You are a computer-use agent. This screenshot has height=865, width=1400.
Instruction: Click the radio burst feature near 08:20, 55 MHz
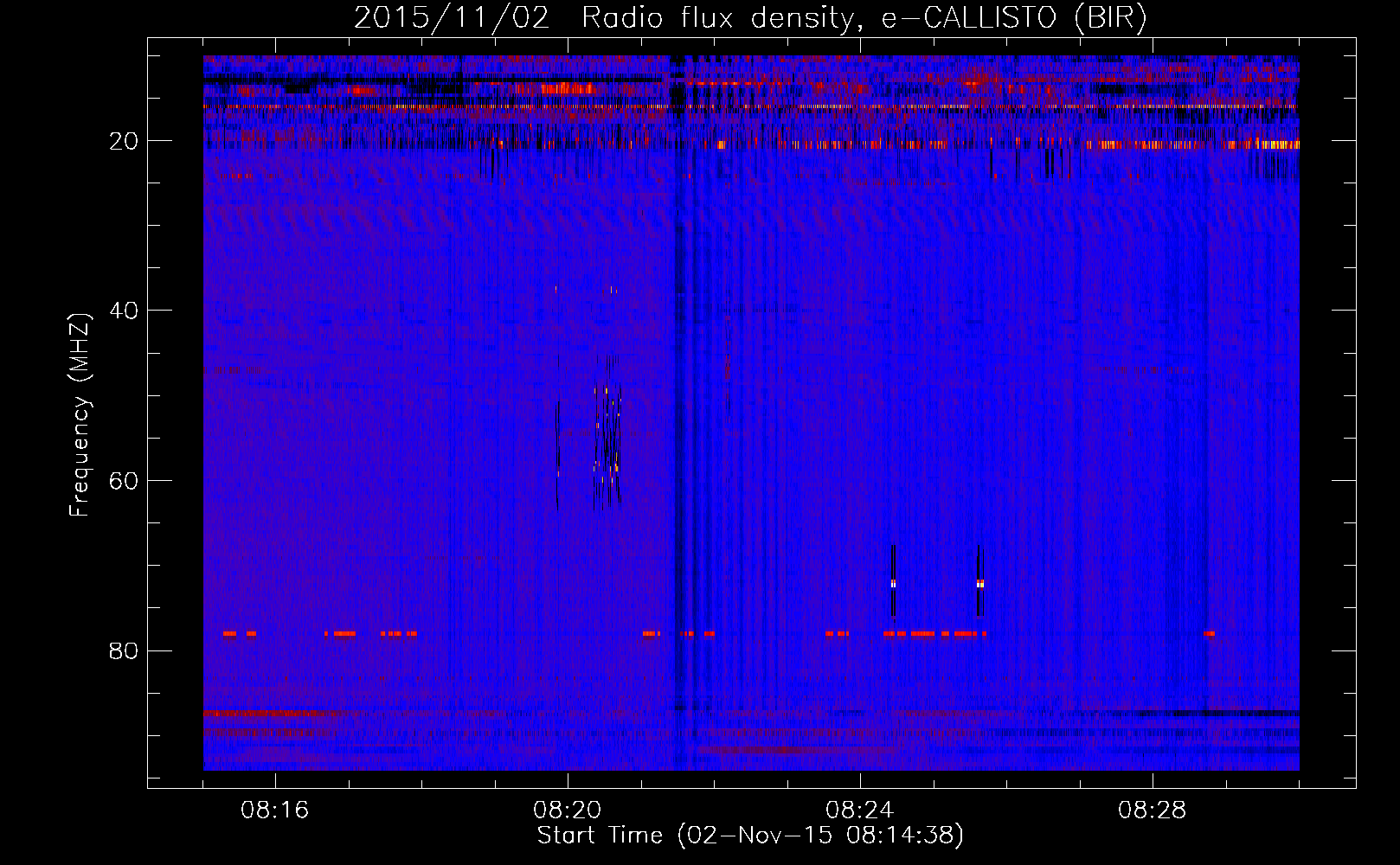[x=606, y=432]
